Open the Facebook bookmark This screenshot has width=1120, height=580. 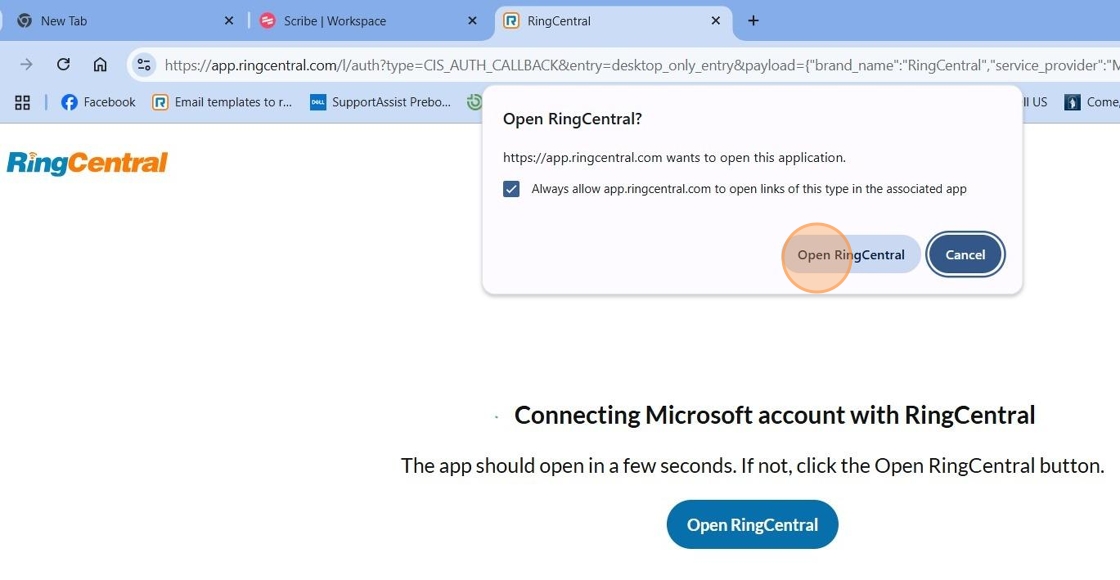pos(99,102)
